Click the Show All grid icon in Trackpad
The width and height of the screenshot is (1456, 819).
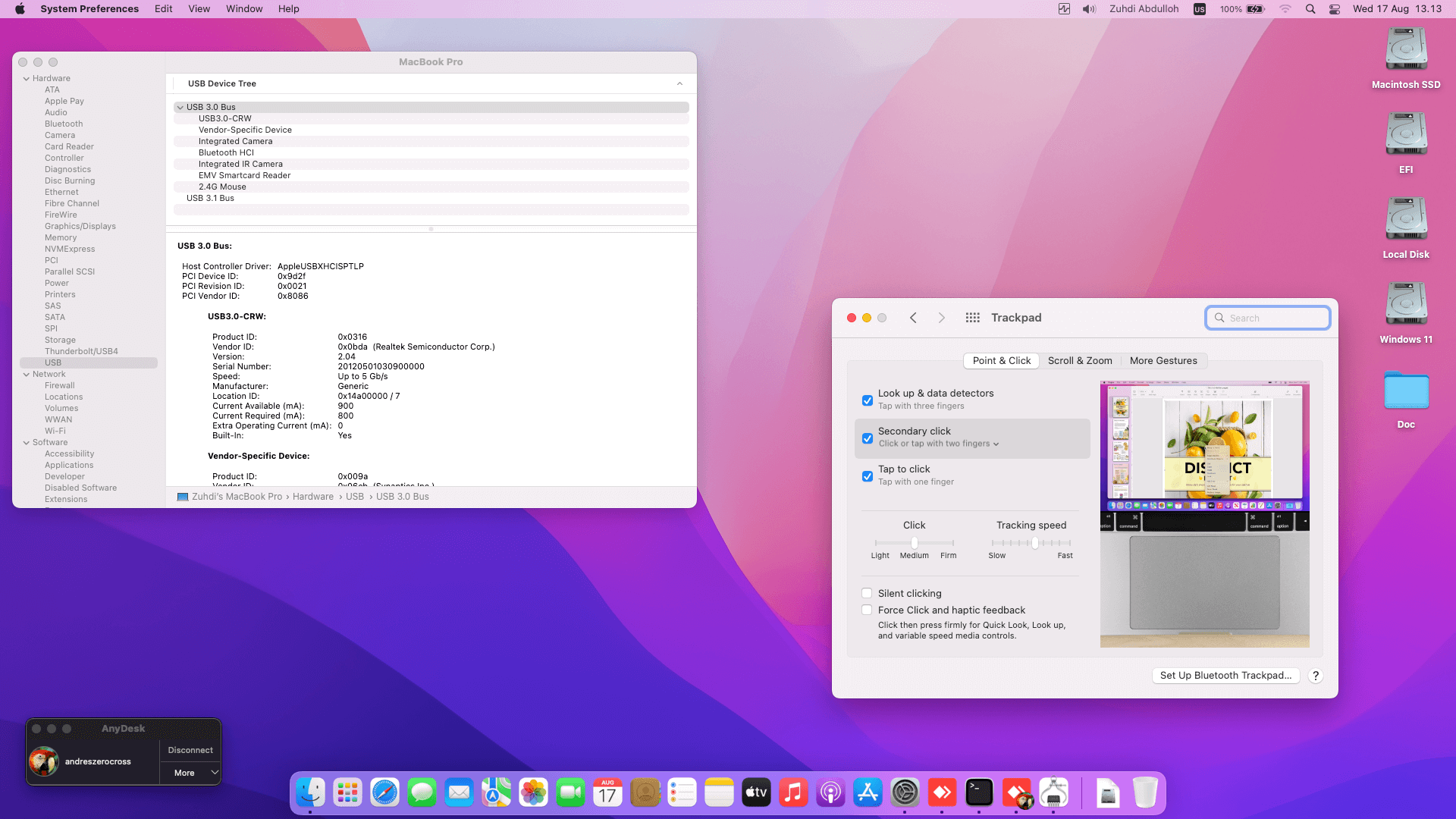click(972, 318)
